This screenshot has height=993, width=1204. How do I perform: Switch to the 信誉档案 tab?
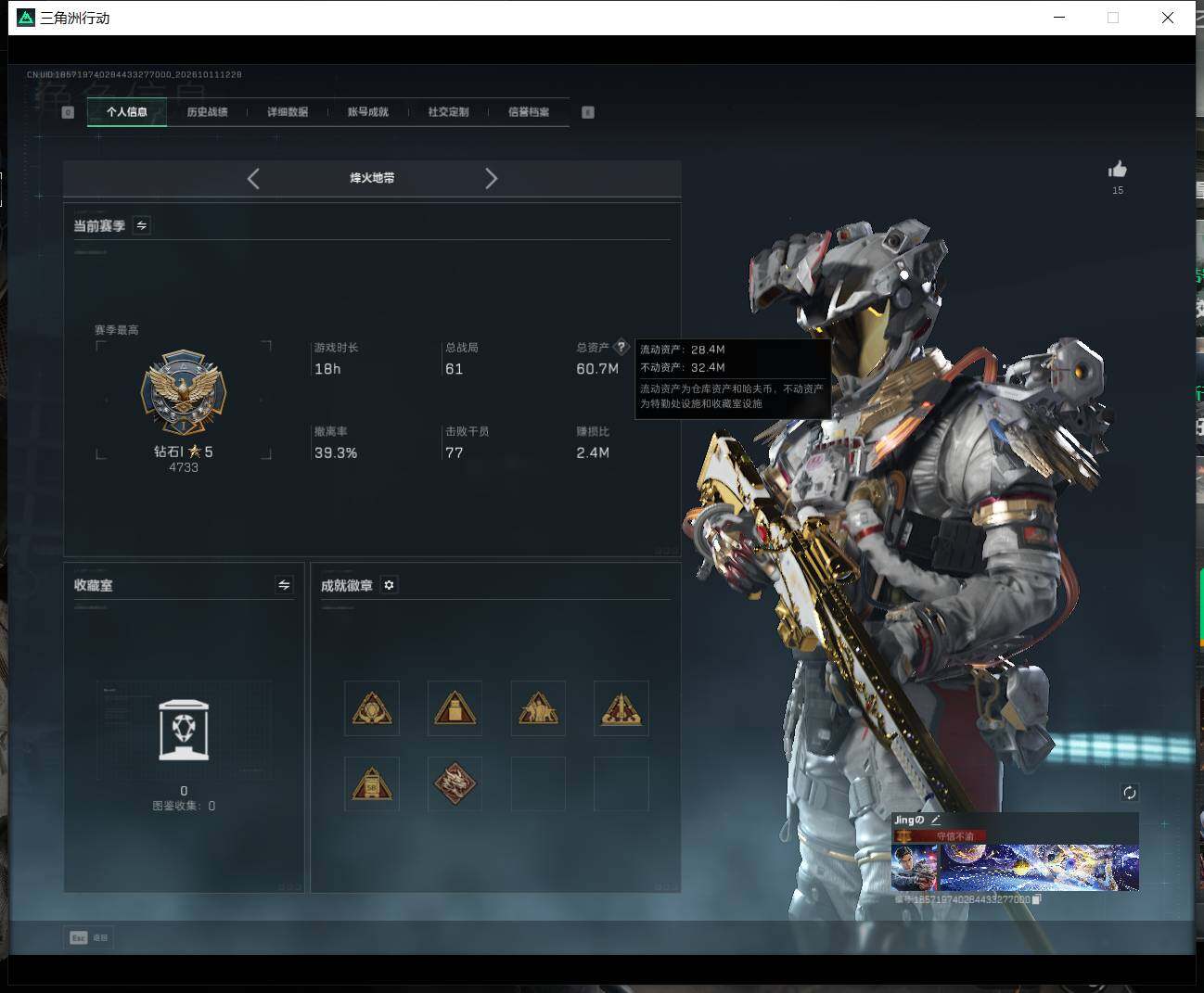click(529, 112)
